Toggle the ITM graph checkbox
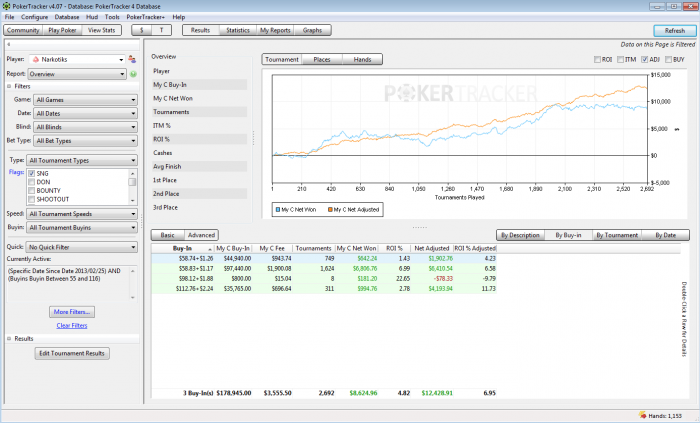The width and height of the screenshot is (700, 423). coord(621,59)
